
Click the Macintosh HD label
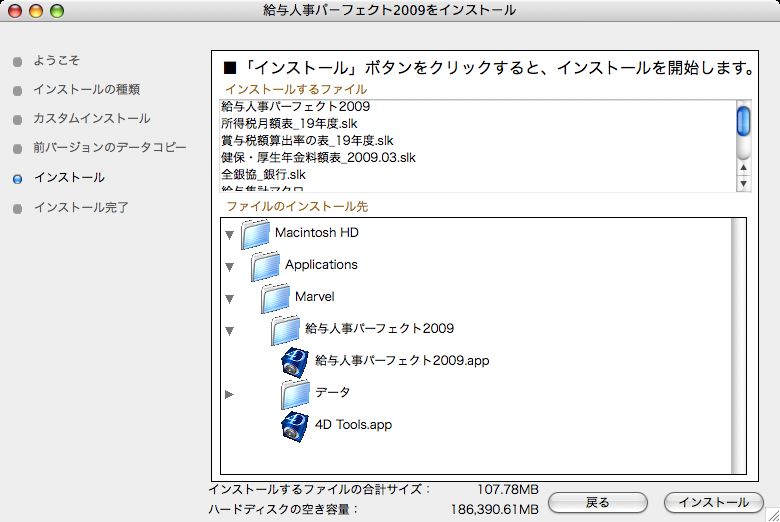(316, 232)
